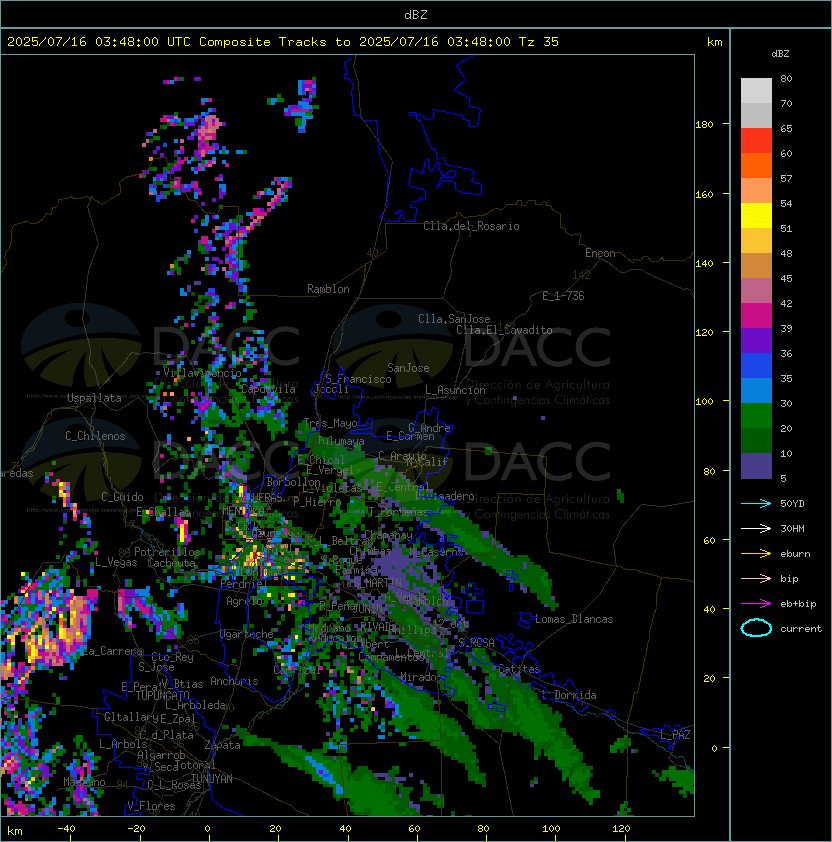
Task: Click the Clla.del_Rosario place label
Action: click(x=471, y=226)
